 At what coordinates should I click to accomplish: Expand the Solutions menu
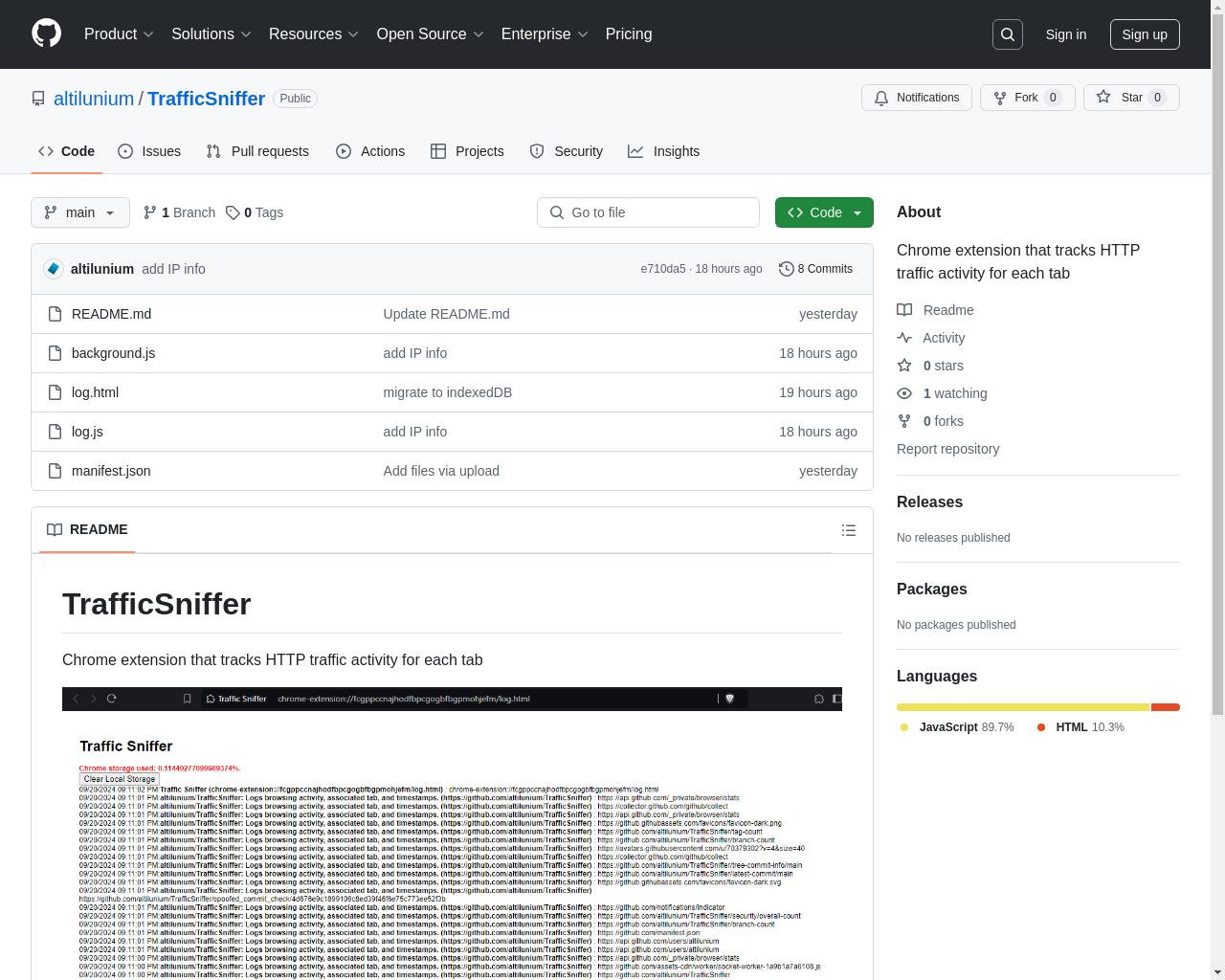pyautogui.click(x=212, y=34)
